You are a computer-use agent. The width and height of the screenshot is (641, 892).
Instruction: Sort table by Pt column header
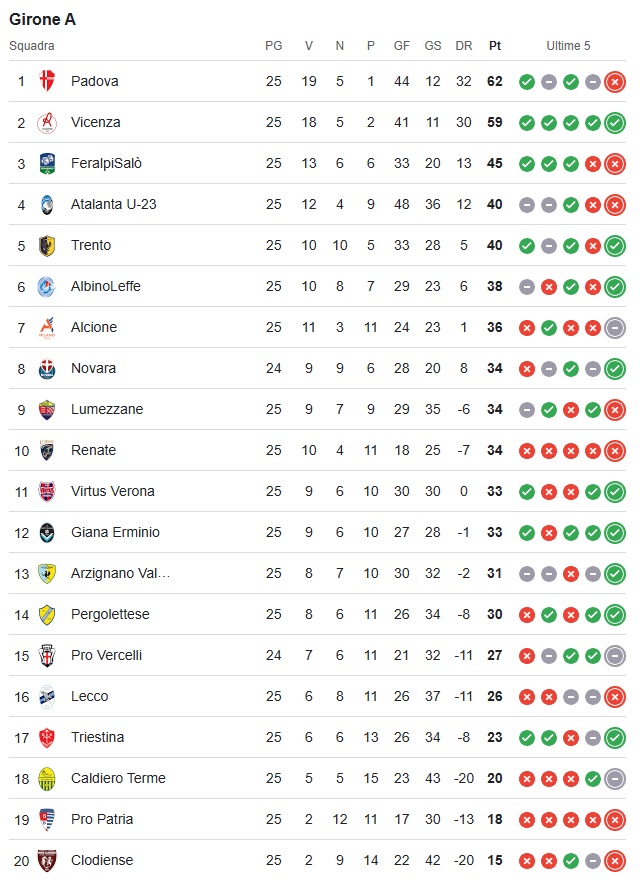pos(495,46)
